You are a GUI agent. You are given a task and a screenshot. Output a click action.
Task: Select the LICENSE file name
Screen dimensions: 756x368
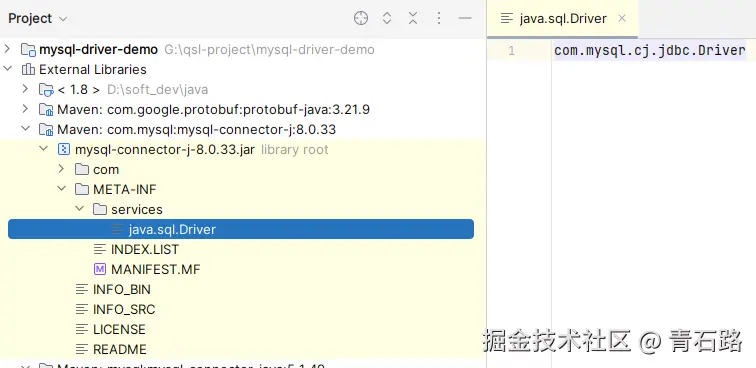click(119, 329)
